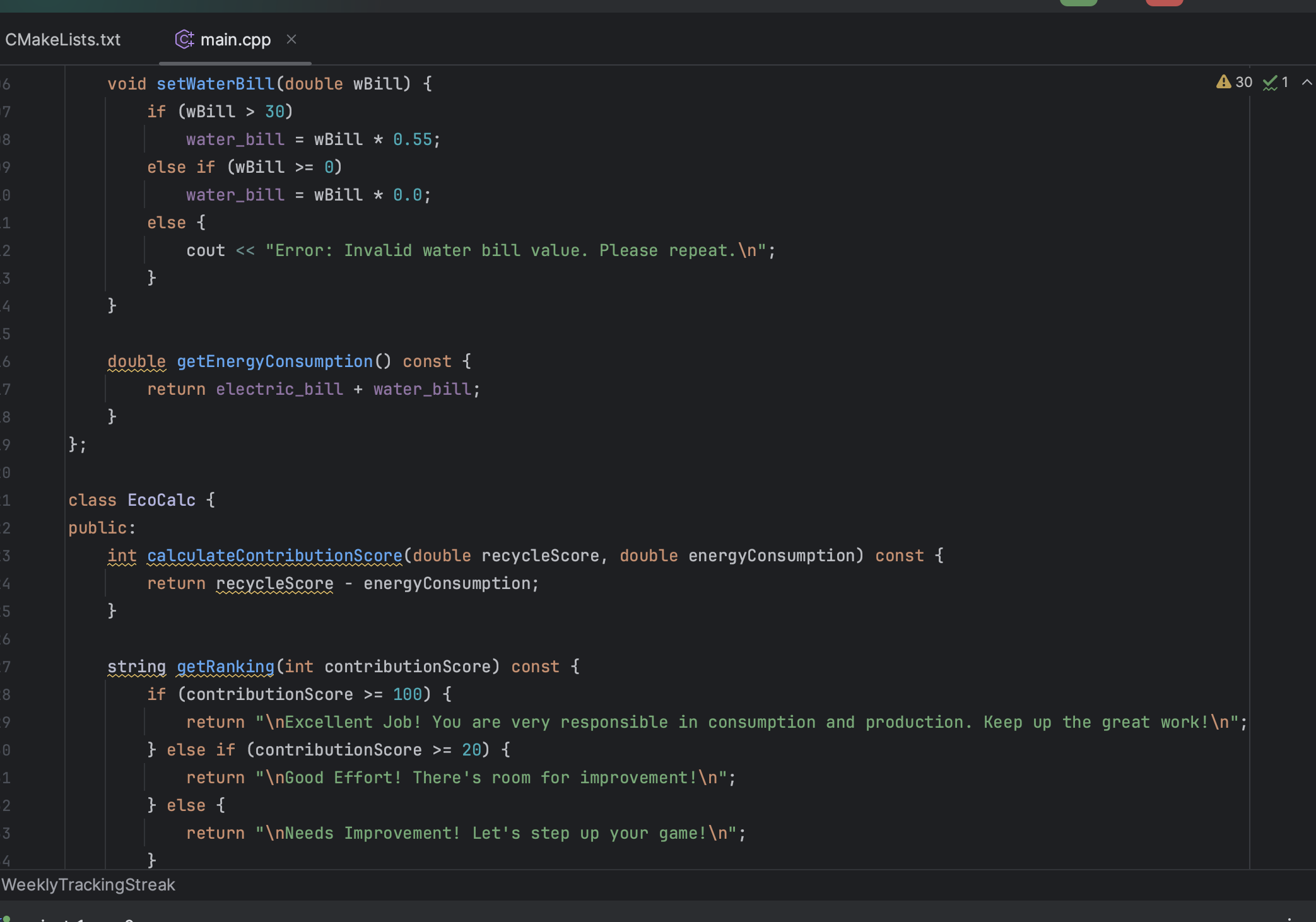Click the water_bill variable in setWaterBill
The width and height of the screenshot is (1316, 922).
coord(235,139)
